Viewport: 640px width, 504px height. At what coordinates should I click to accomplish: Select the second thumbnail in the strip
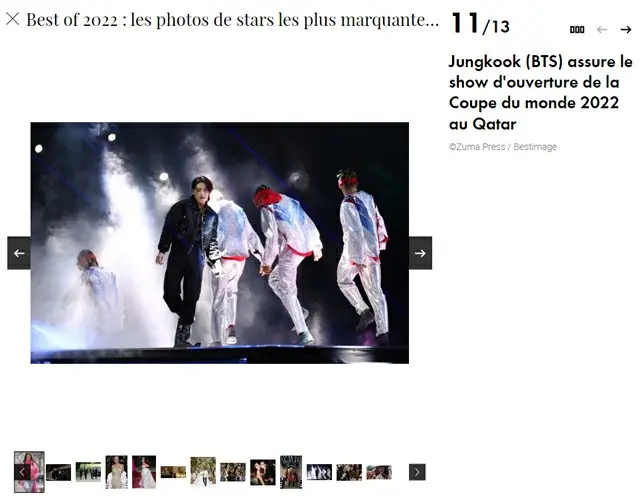(x=58, y=472)
